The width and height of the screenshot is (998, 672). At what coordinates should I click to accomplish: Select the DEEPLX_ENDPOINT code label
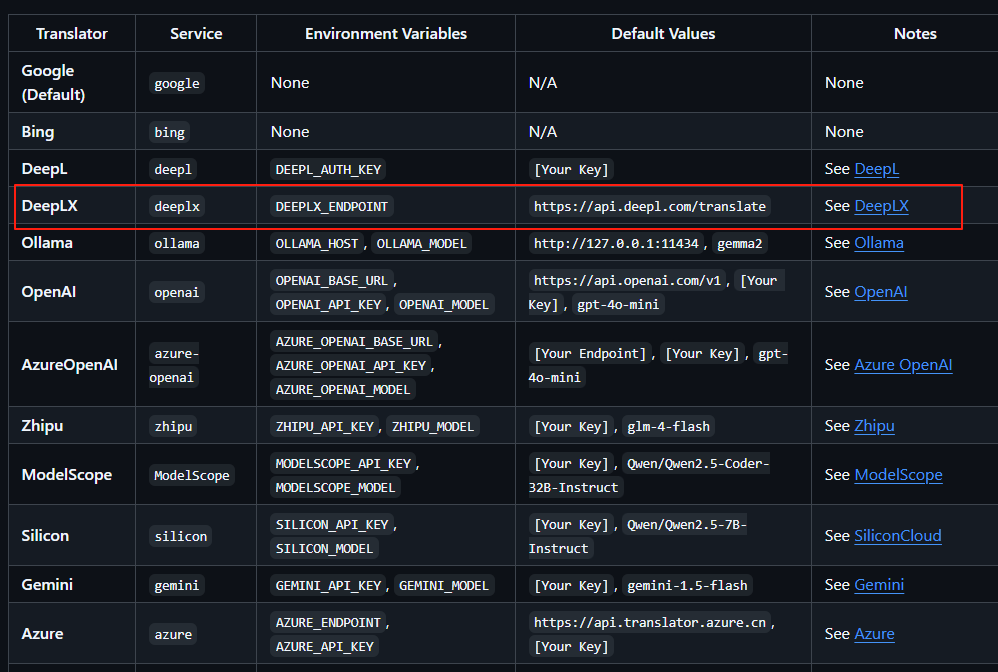[x=332, y=207]
